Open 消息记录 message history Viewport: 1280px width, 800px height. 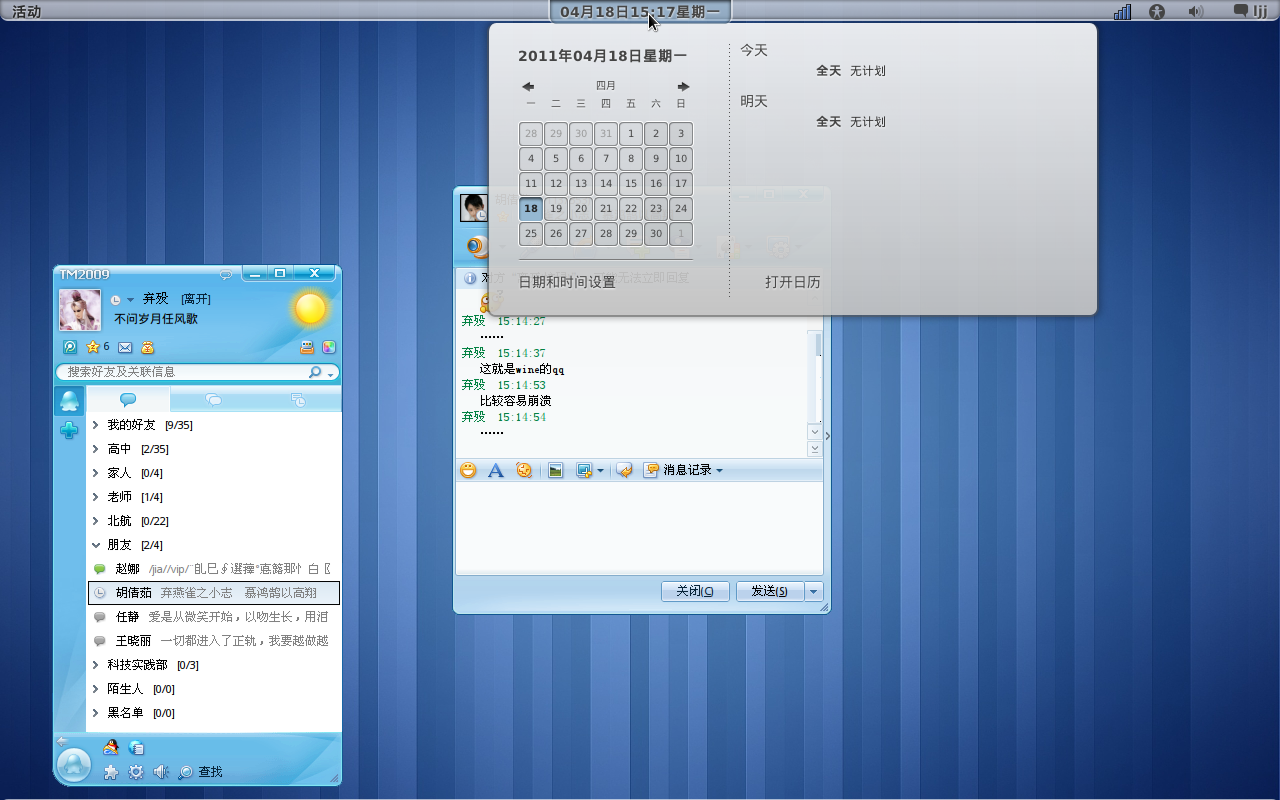(x=684, y=470)
